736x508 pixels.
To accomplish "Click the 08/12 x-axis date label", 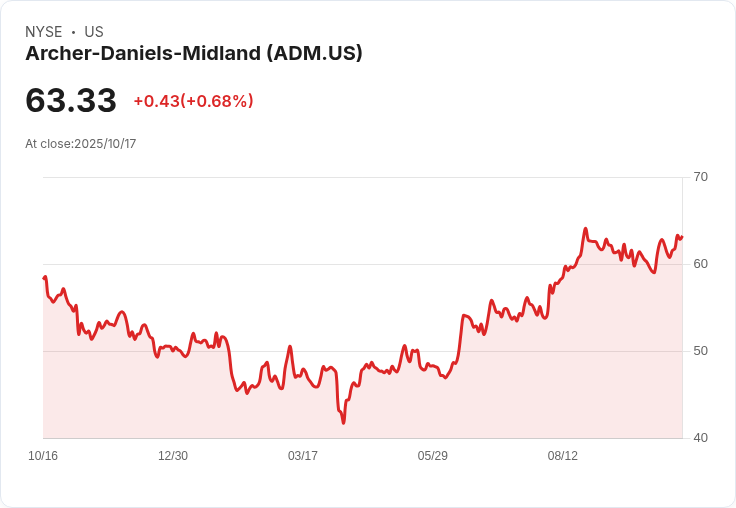I will pyautogui.click(x=563, y=456).
